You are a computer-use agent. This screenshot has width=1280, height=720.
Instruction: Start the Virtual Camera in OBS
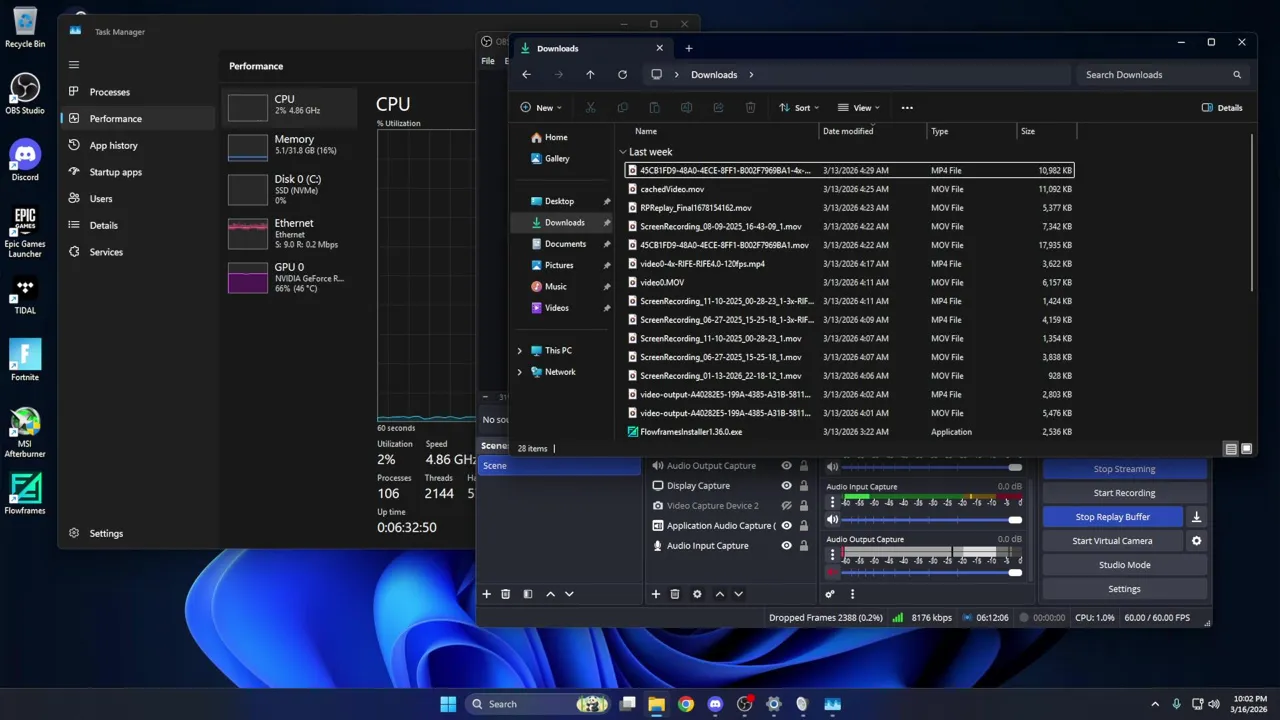click(x=1112, y=541)
